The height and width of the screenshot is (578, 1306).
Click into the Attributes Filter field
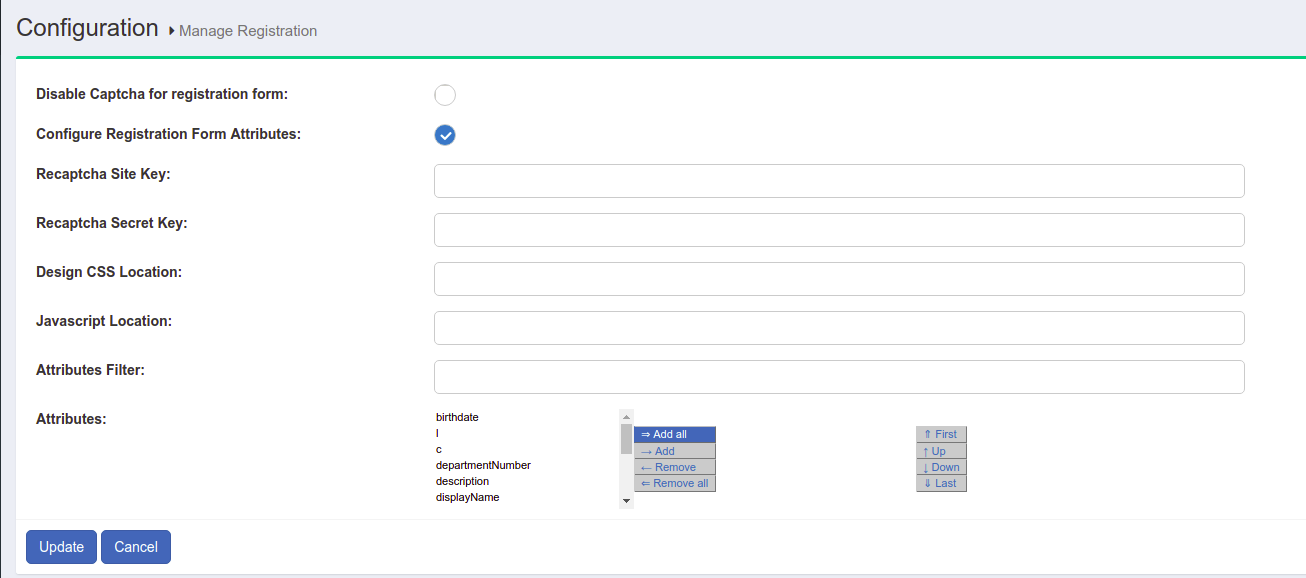pos(838,377)
